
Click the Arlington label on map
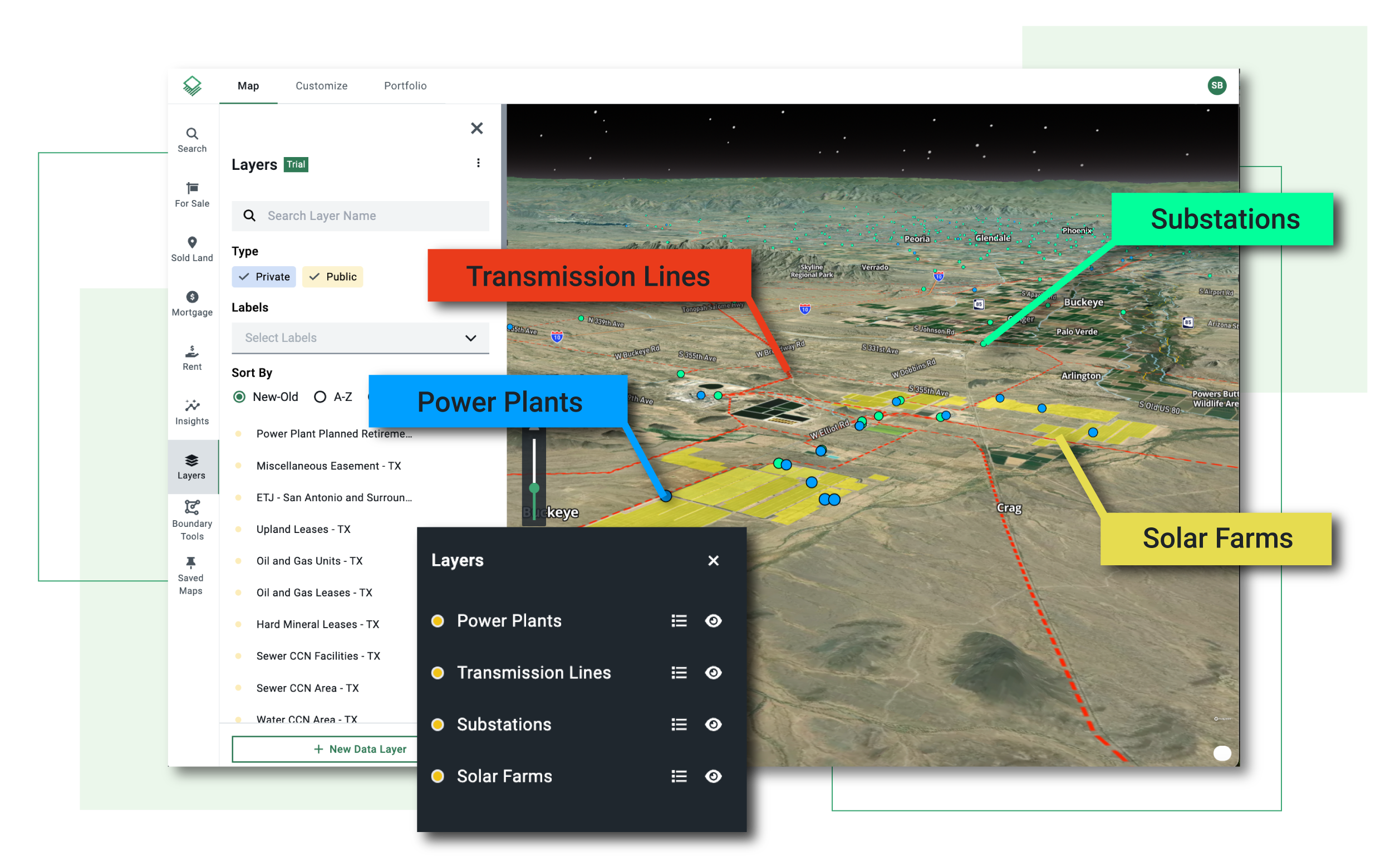(x=1080, y=376)
